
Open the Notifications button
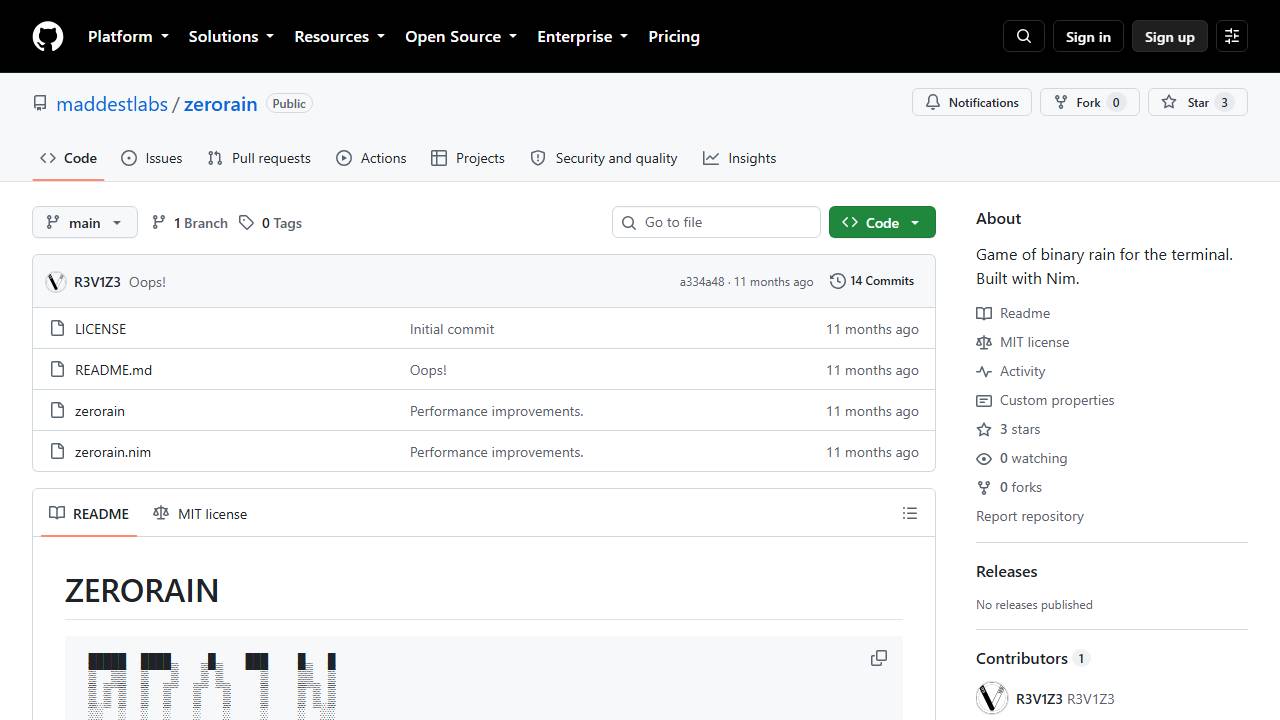[x=972, y=102]
